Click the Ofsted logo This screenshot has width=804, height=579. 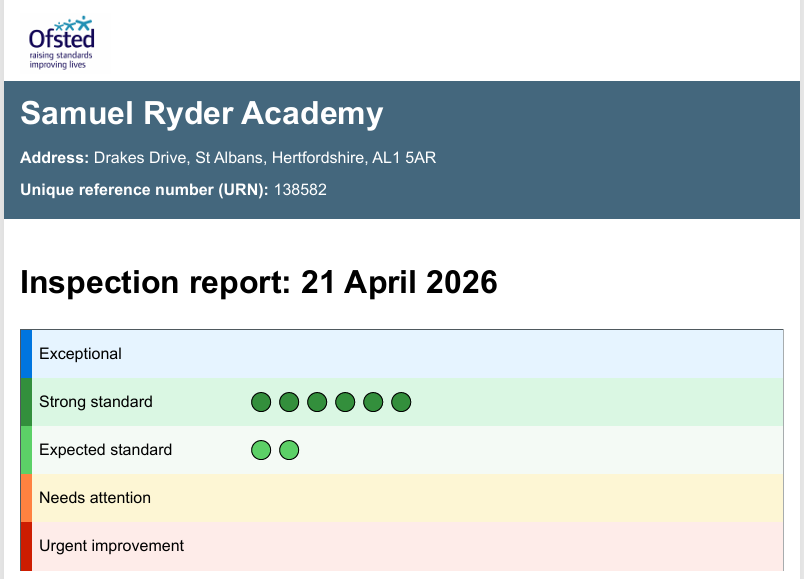tap(62, 43)
